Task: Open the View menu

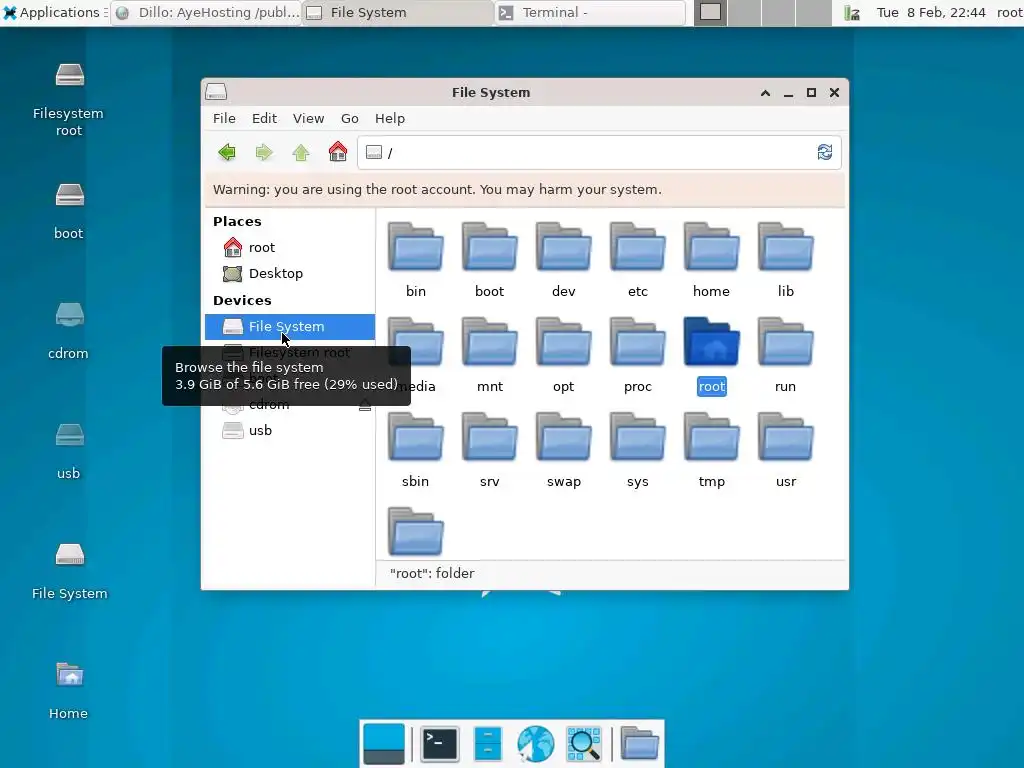Action: tap(308, 118)
